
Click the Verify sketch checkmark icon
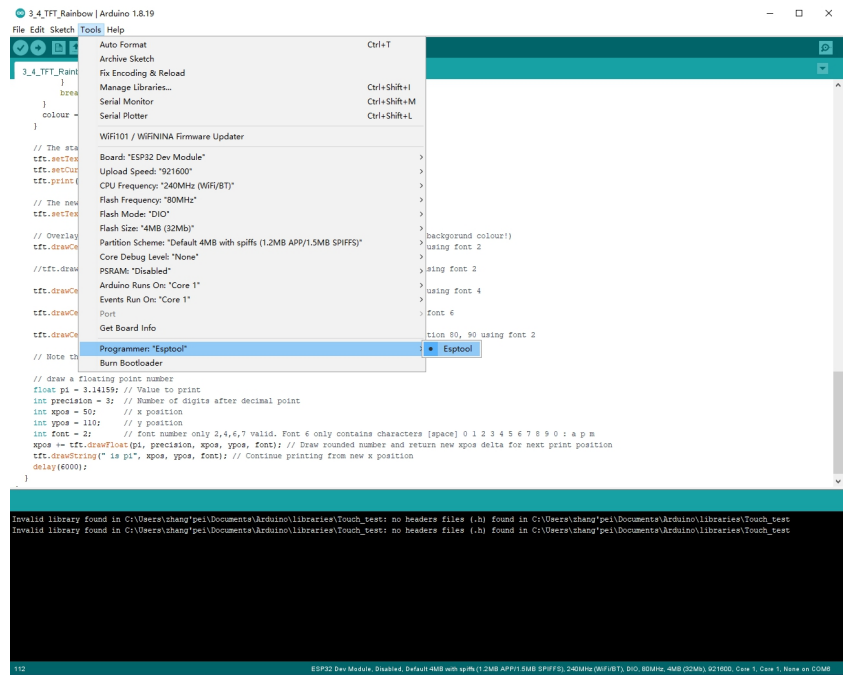tap(21, 47)
